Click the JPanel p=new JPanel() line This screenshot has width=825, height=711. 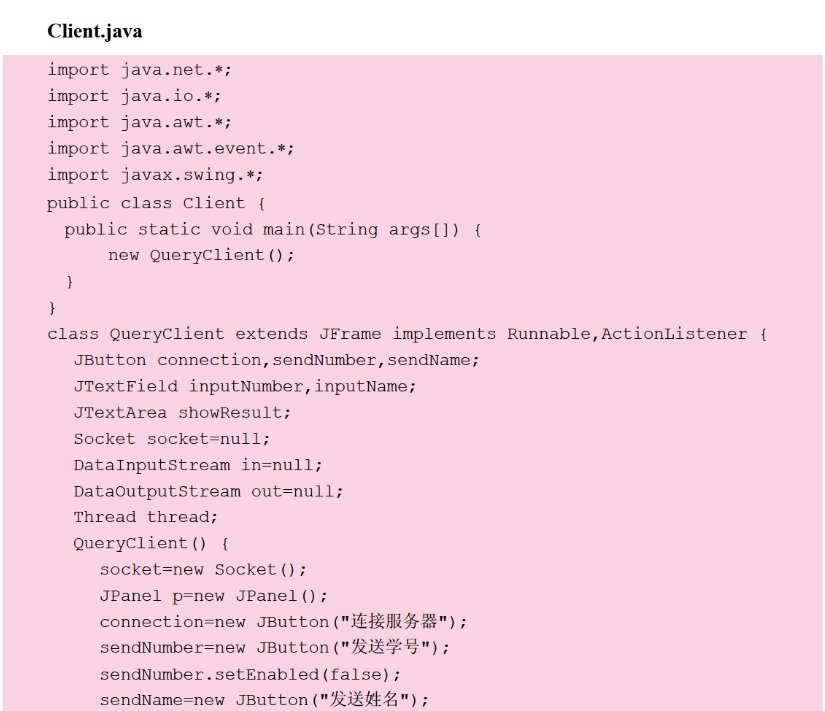click(x=213, y=596)
